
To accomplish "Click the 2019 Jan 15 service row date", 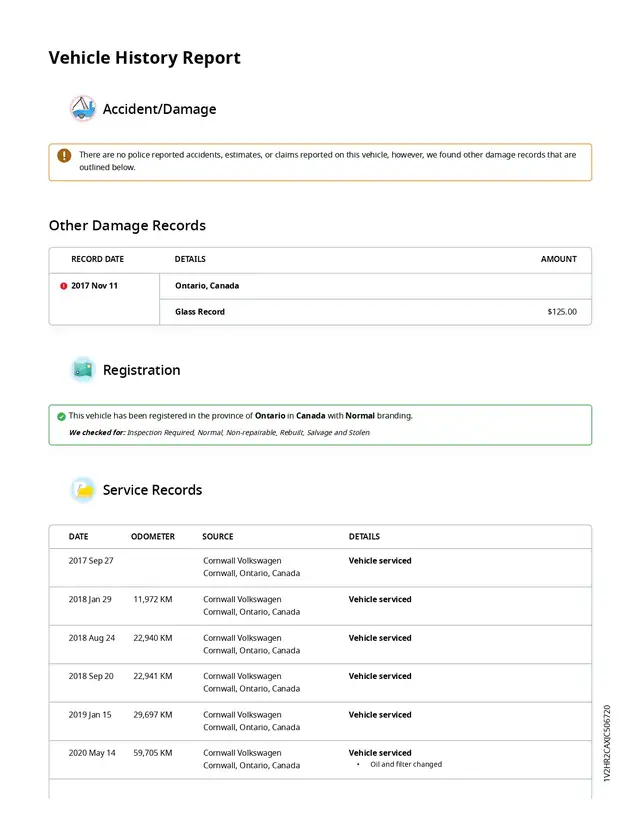I will tap(90, 715).
